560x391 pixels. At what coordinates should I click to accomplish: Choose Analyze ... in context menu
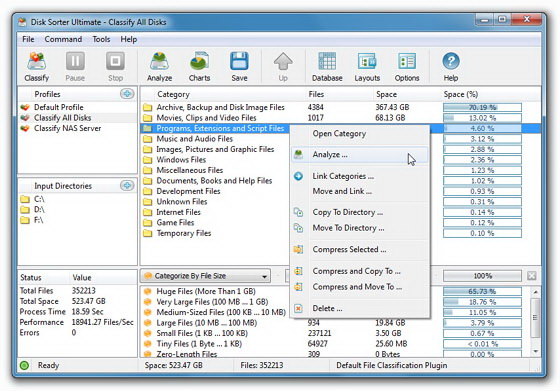tap(360, 155)
